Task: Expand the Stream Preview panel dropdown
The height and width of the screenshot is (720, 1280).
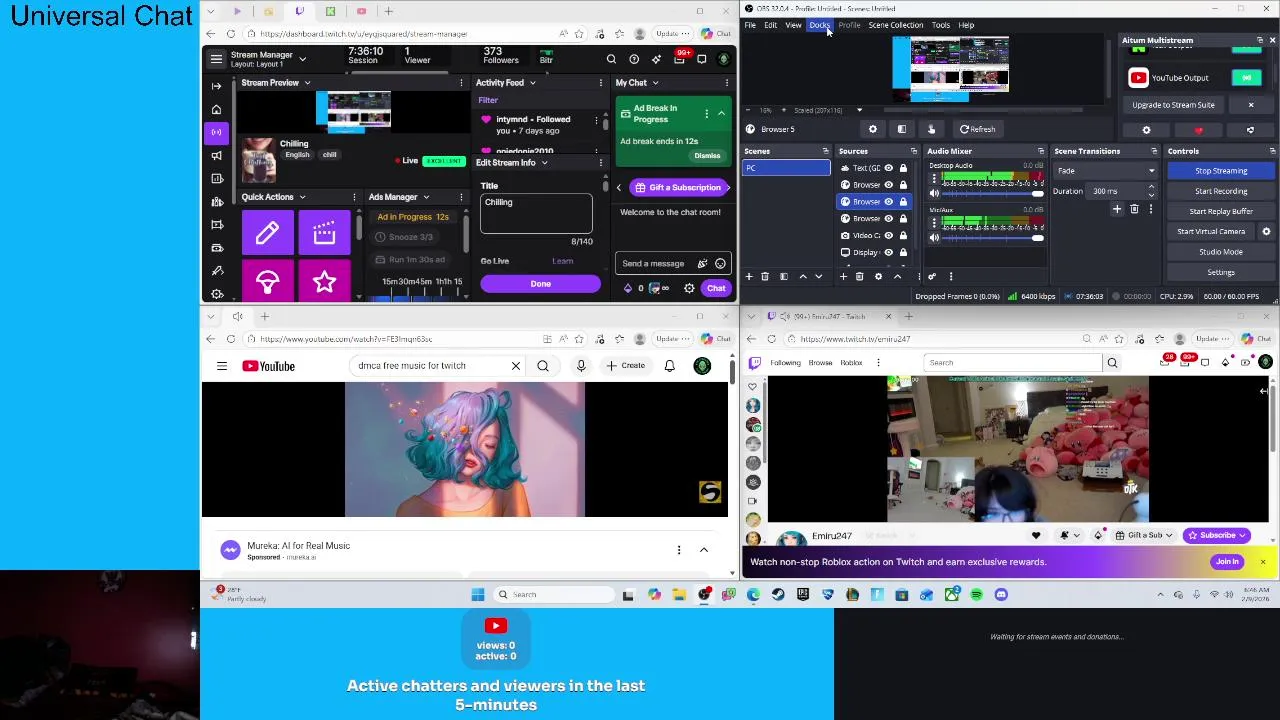Action: click(x=307, y=83)
